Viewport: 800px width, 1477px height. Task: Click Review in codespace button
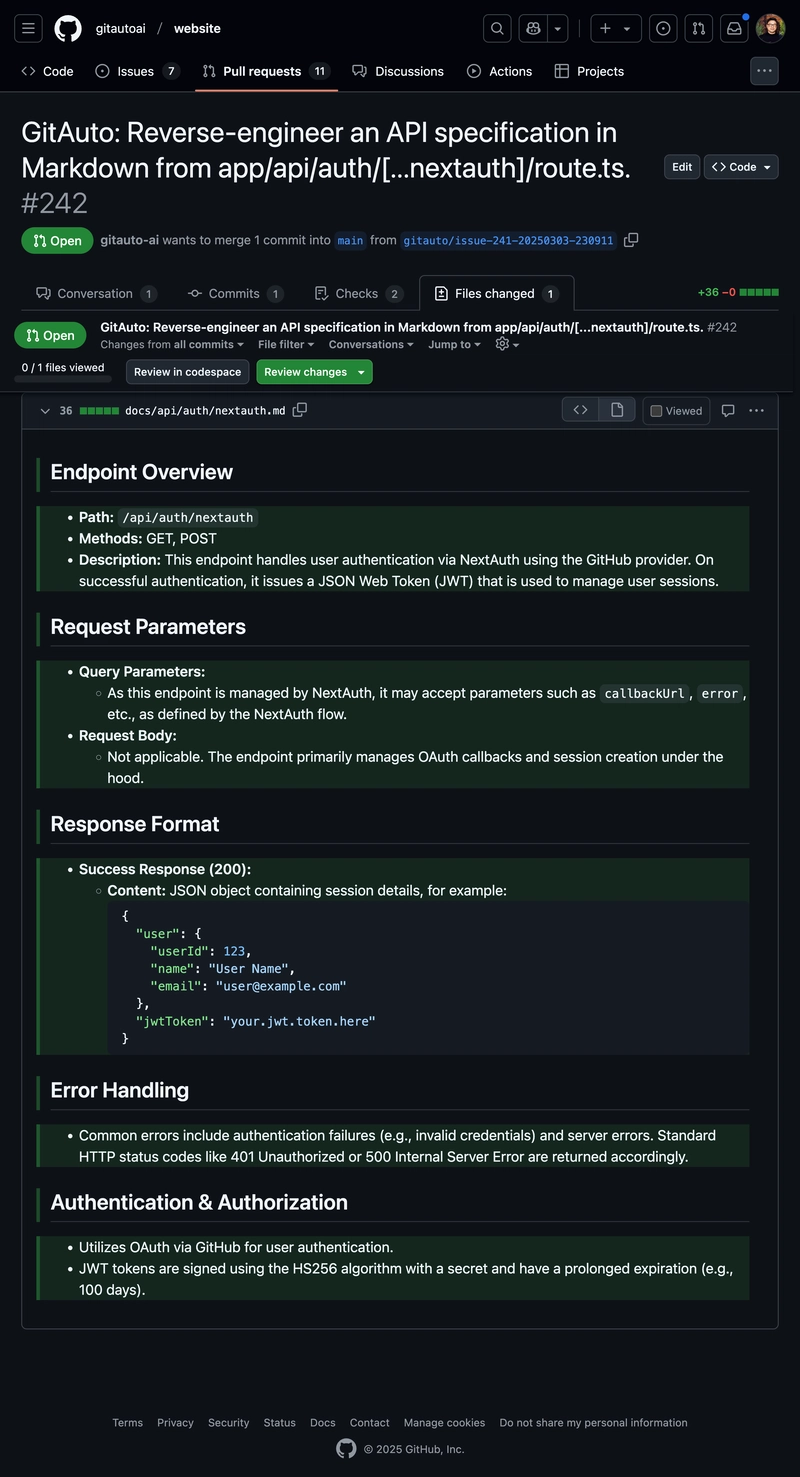click(188, 372)
